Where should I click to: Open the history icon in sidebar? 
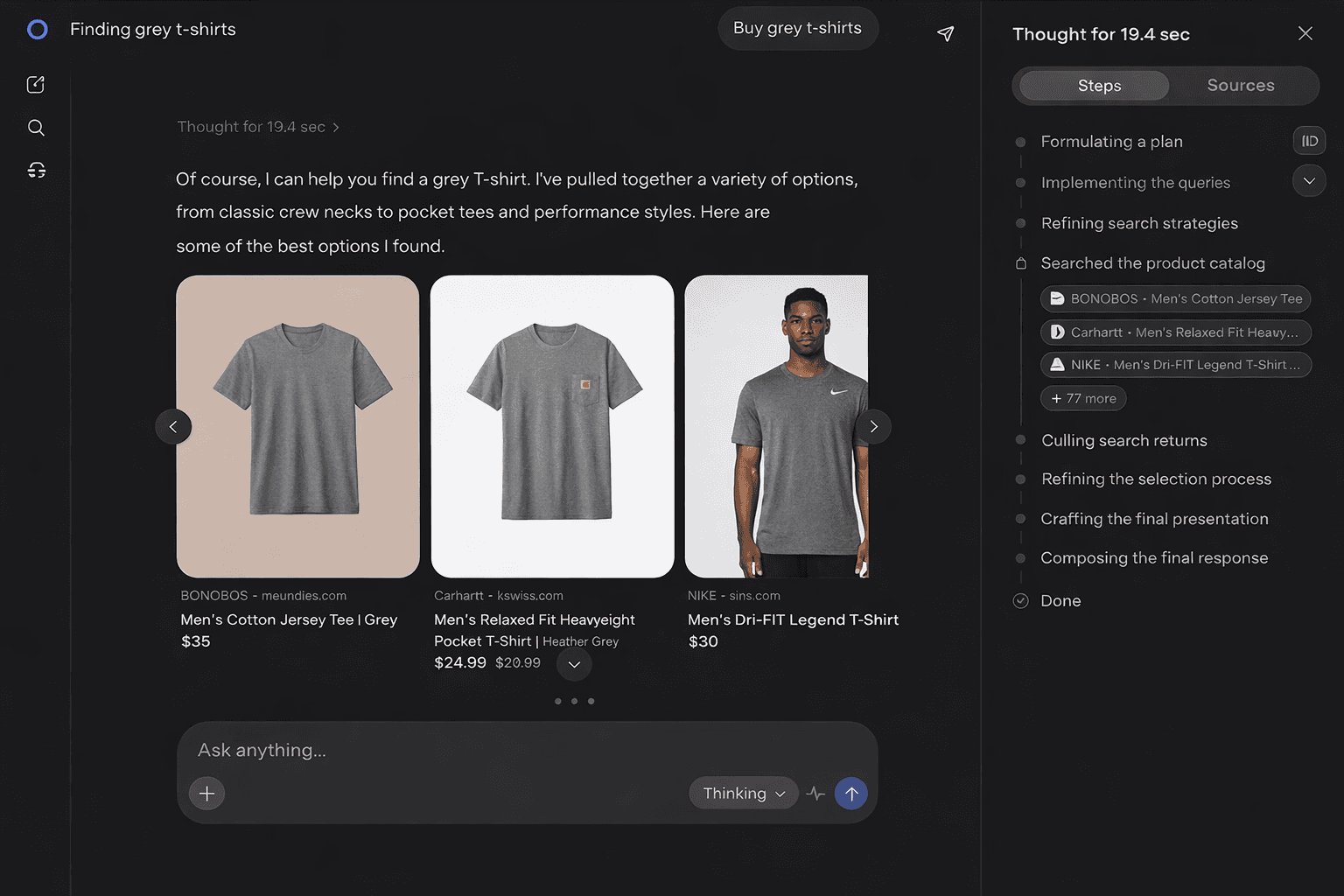coord(36,170)
